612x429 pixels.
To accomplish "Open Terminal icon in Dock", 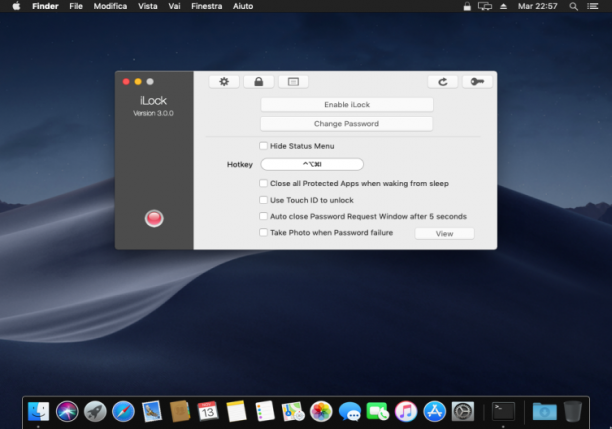I will click(x=503, y=411).
